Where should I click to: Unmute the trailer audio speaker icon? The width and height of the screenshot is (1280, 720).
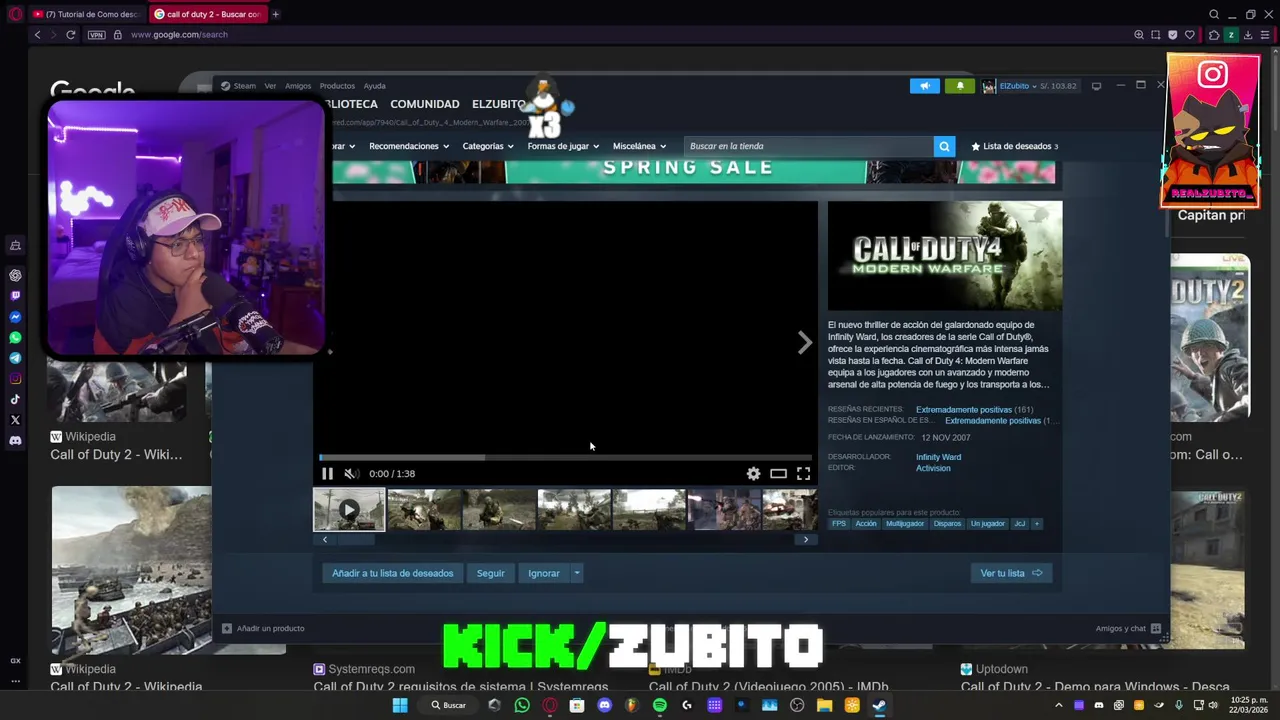351,474
